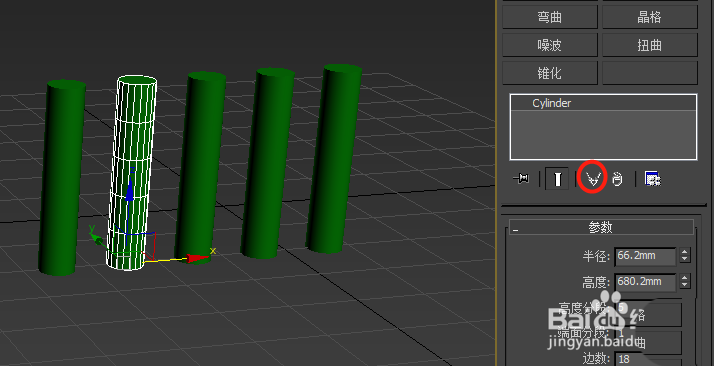Screen dimensions: 714x366
Task: Select Cylinder in the modifier stack
Action: coord(603,103)
